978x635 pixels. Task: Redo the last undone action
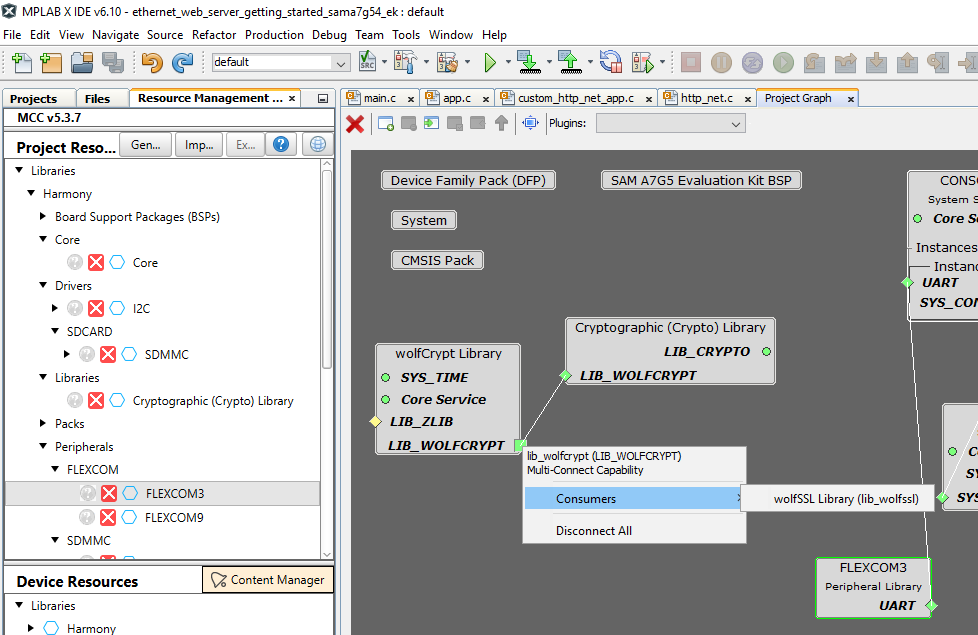point(182,62)
